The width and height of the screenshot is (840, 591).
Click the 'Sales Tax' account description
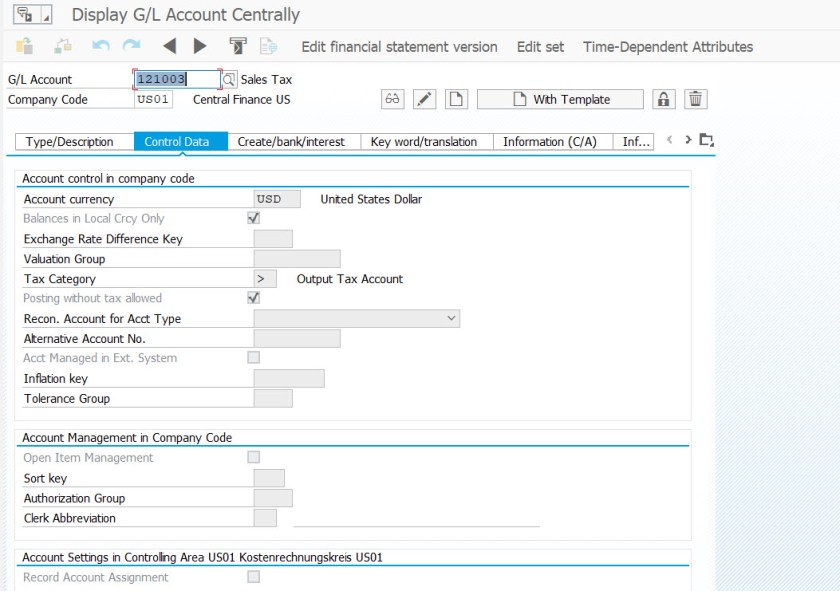click(266, 79)
